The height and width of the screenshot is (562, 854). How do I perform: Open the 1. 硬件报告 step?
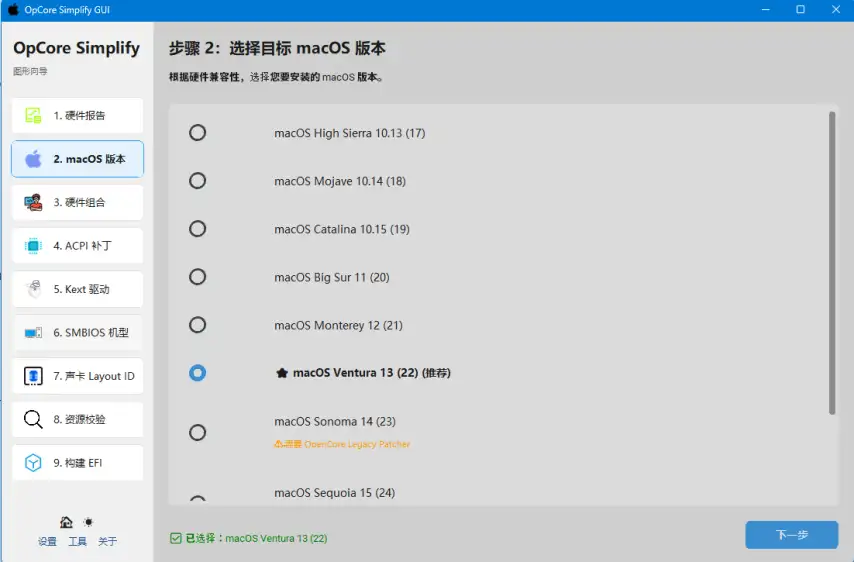tap(79, 116)
